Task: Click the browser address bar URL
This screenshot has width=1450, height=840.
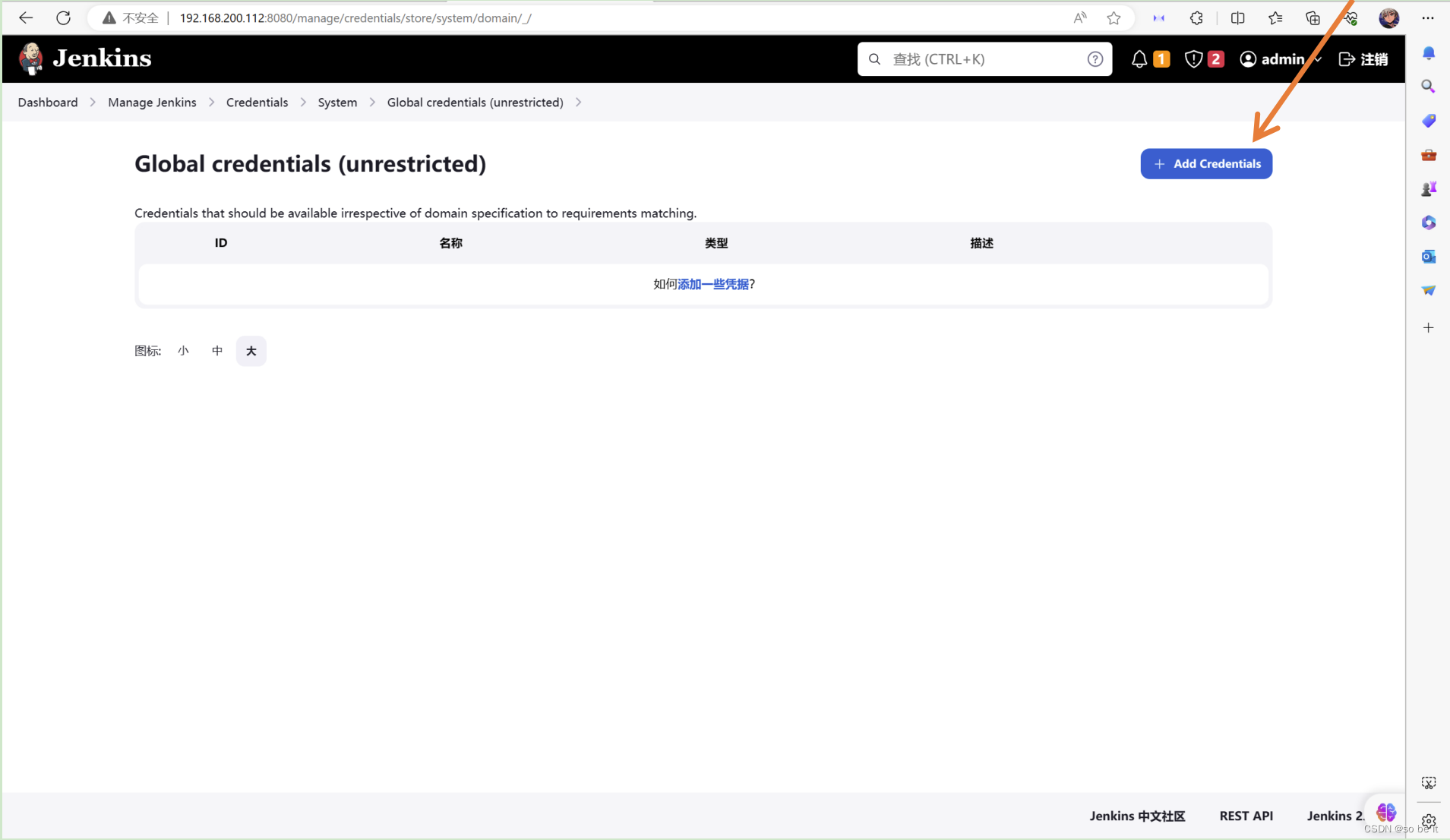Action: click(x=355, y=17)
